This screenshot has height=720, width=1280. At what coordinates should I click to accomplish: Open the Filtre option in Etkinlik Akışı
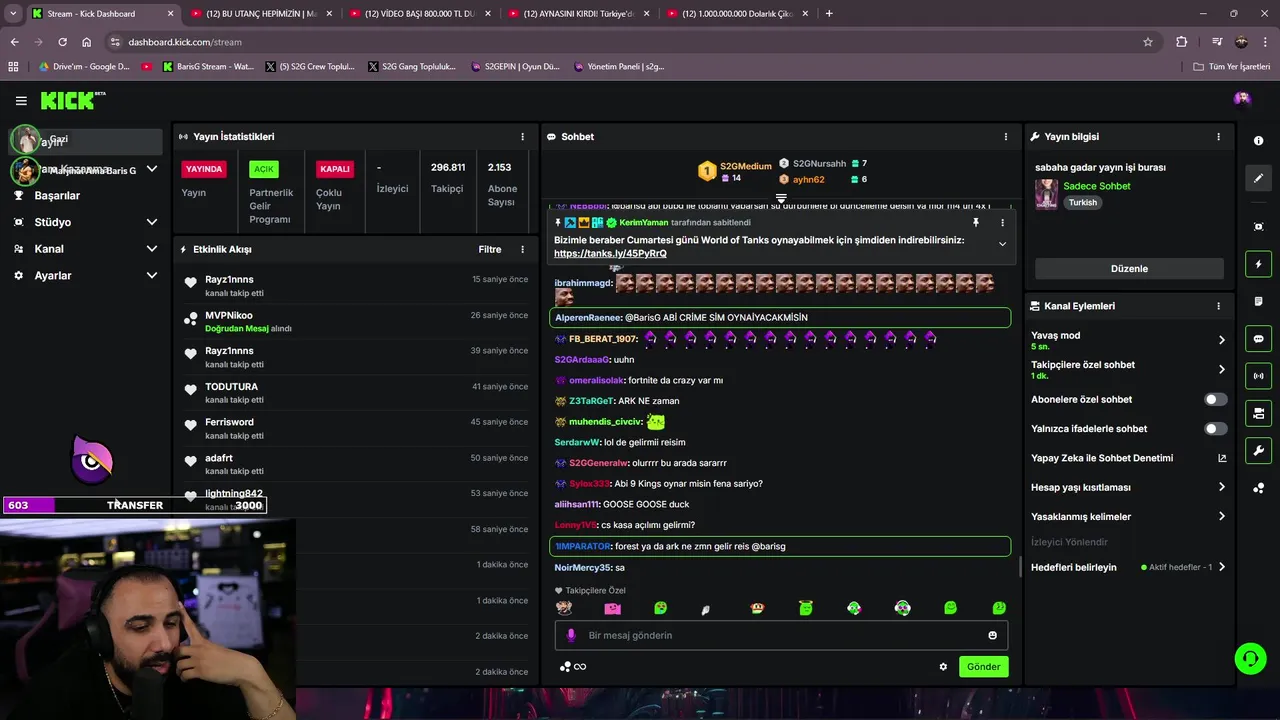pyautogui.click(x=490, y=249)
